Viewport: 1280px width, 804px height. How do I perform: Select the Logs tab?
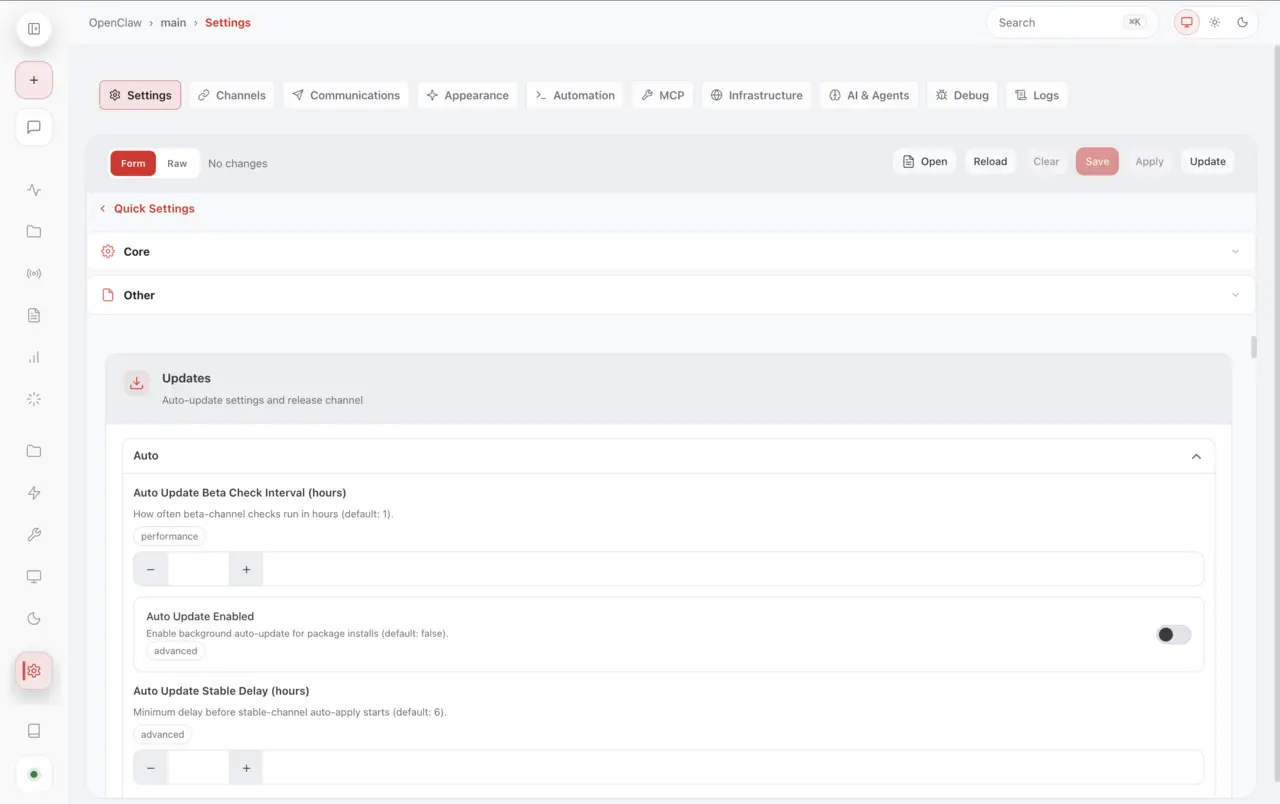pyautogui.click(x=1037, y=95)
